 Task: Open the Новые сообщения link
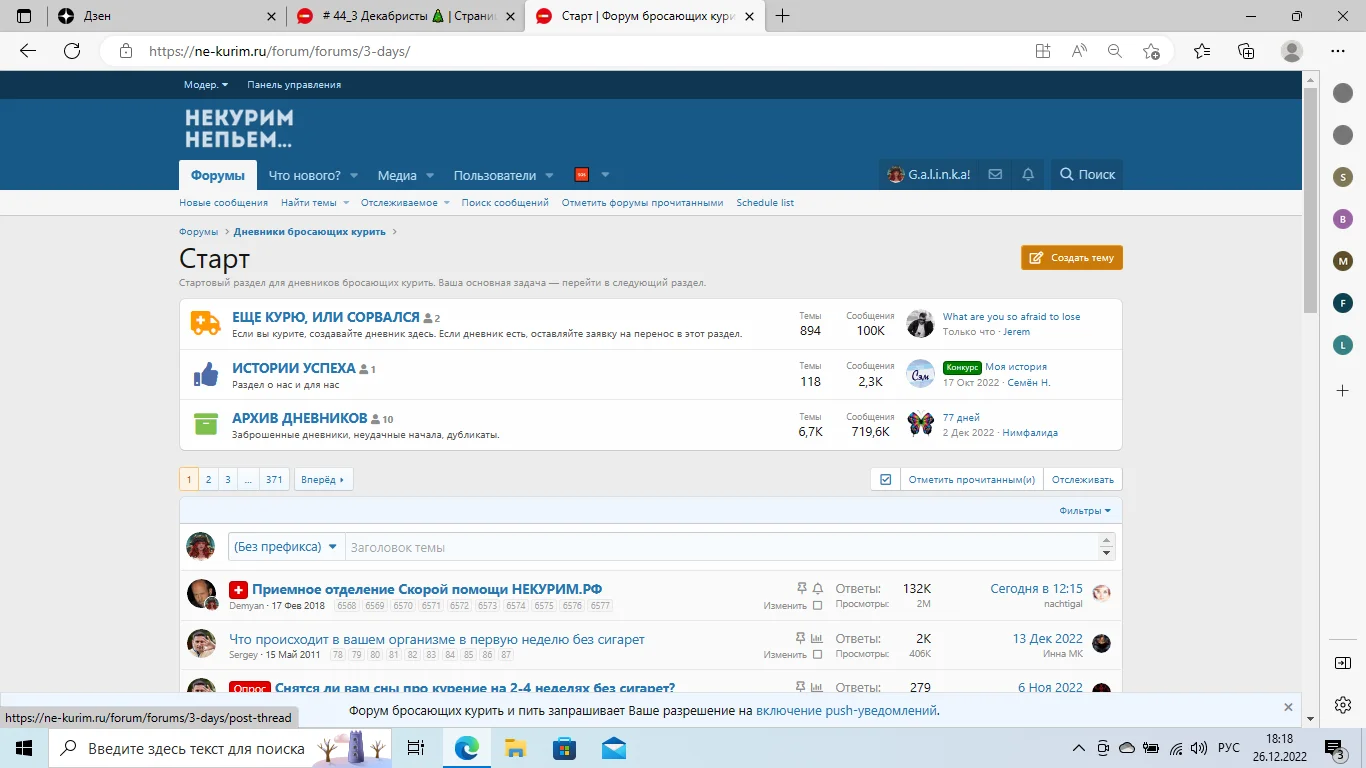point(224,203)
